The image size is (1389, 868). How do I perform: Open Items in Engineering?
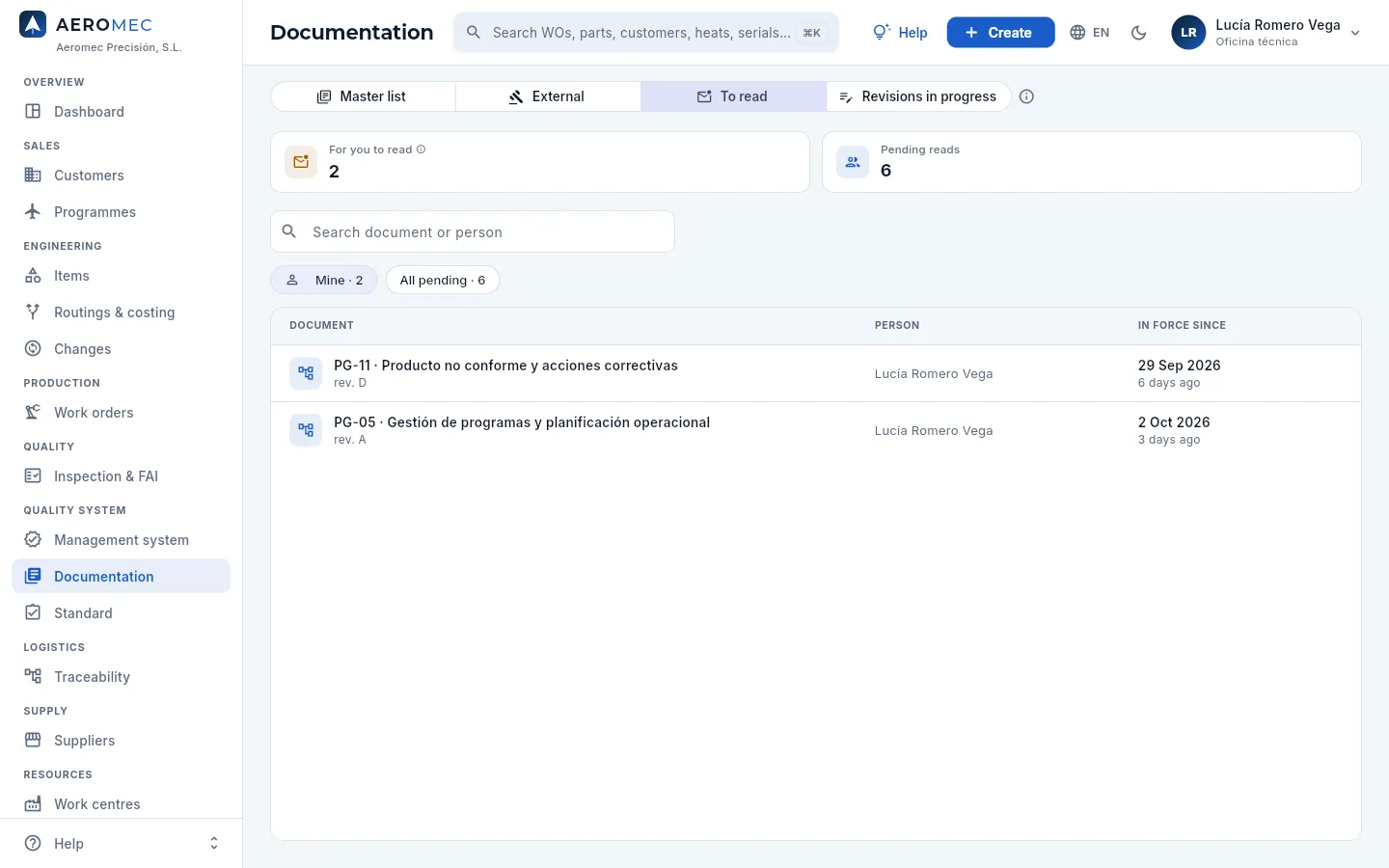(x=121, y=276)
